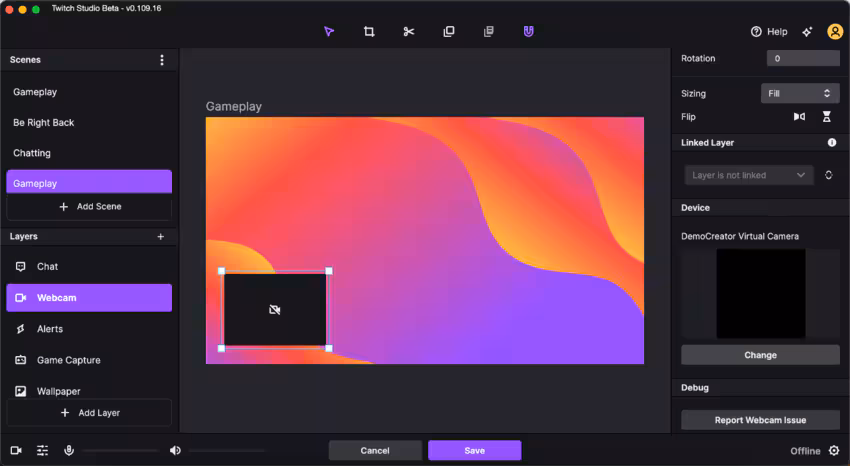The image size is (850, 466).
Task: Click Add Layer button
Action: (89, 413)
